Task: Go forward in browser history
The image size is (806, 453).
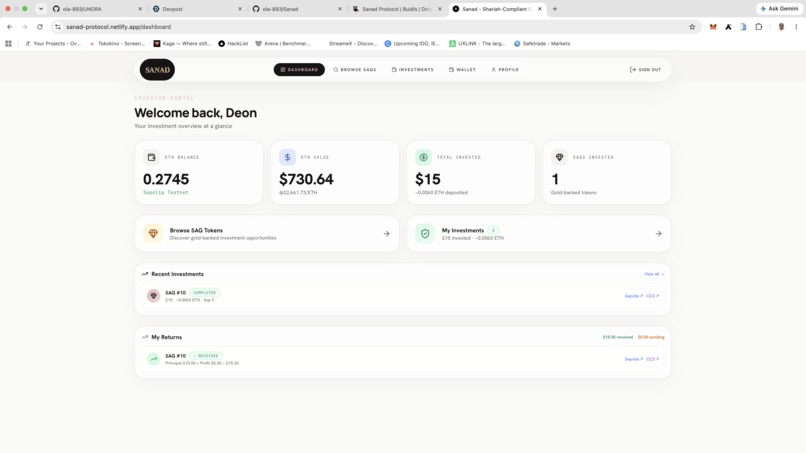Action: coord(24,27)
